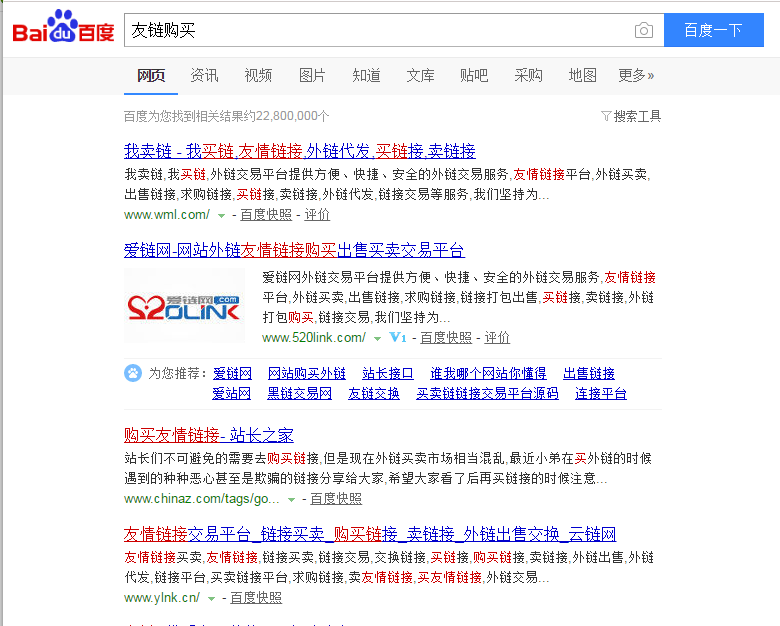Expand dropdown arrow next to www.wml.com/
The width and height of the screenshot is (780, 626).
221,215
